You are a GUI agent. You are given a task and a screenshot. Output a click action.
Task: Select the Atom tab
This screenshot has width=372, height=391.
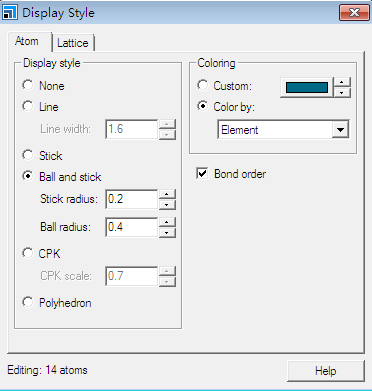(27, 41)
